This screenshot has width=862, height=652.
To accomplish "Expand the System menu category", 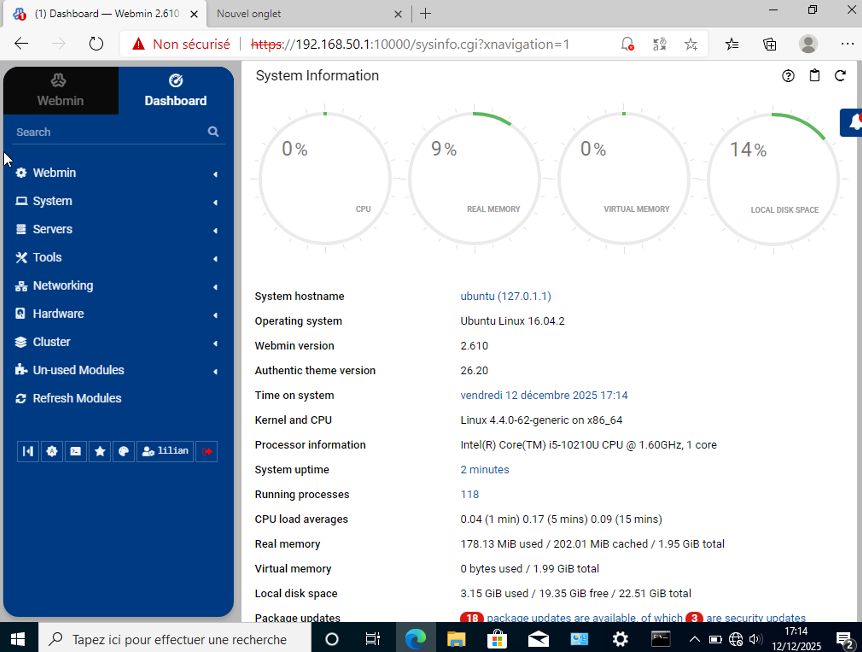I will [52, 201].
